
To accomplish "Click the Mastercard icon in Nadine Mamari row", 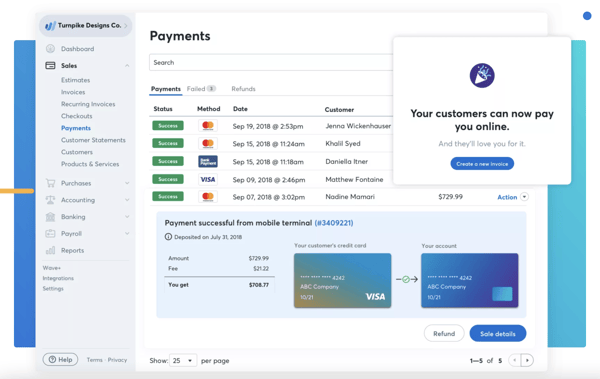I will click(x=208, y=197).
